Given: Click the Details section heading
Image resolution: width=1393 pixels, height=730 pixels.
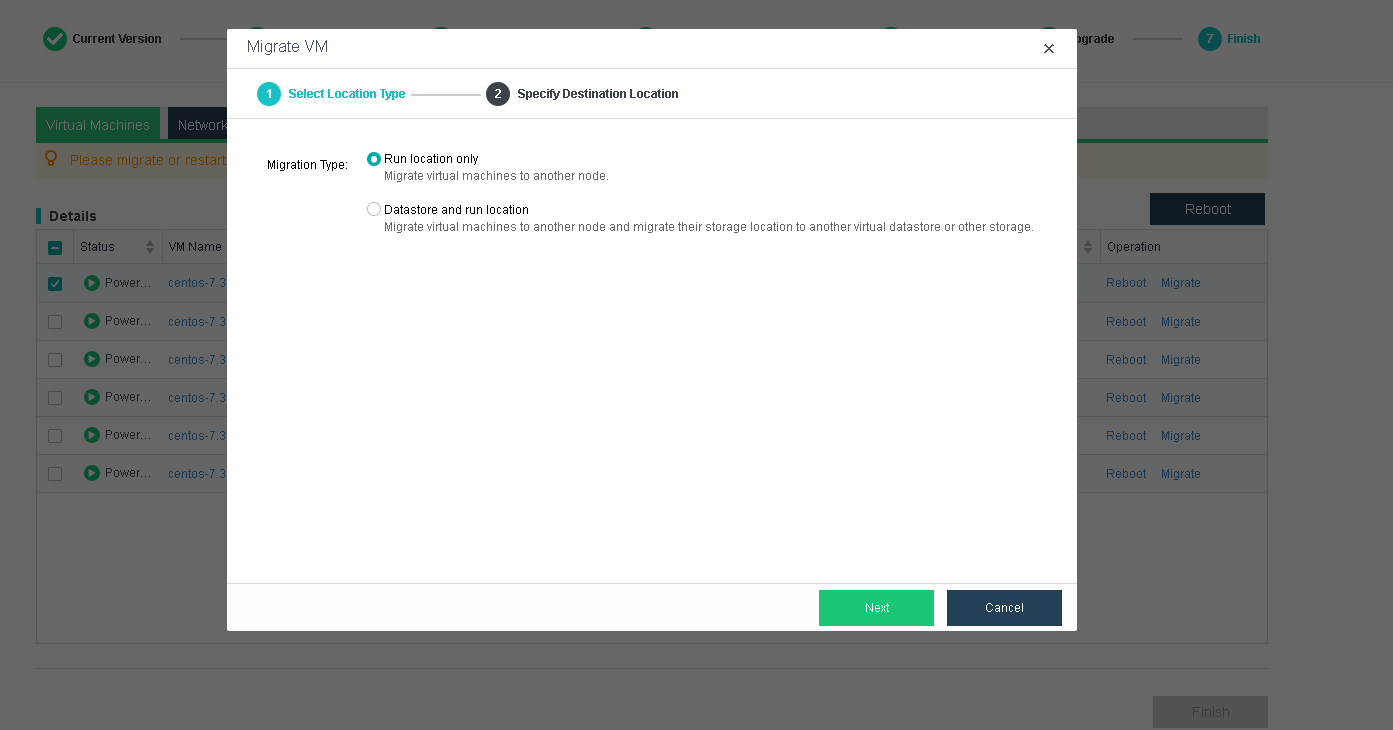Looking at the screenshot, I should (73, 216).
